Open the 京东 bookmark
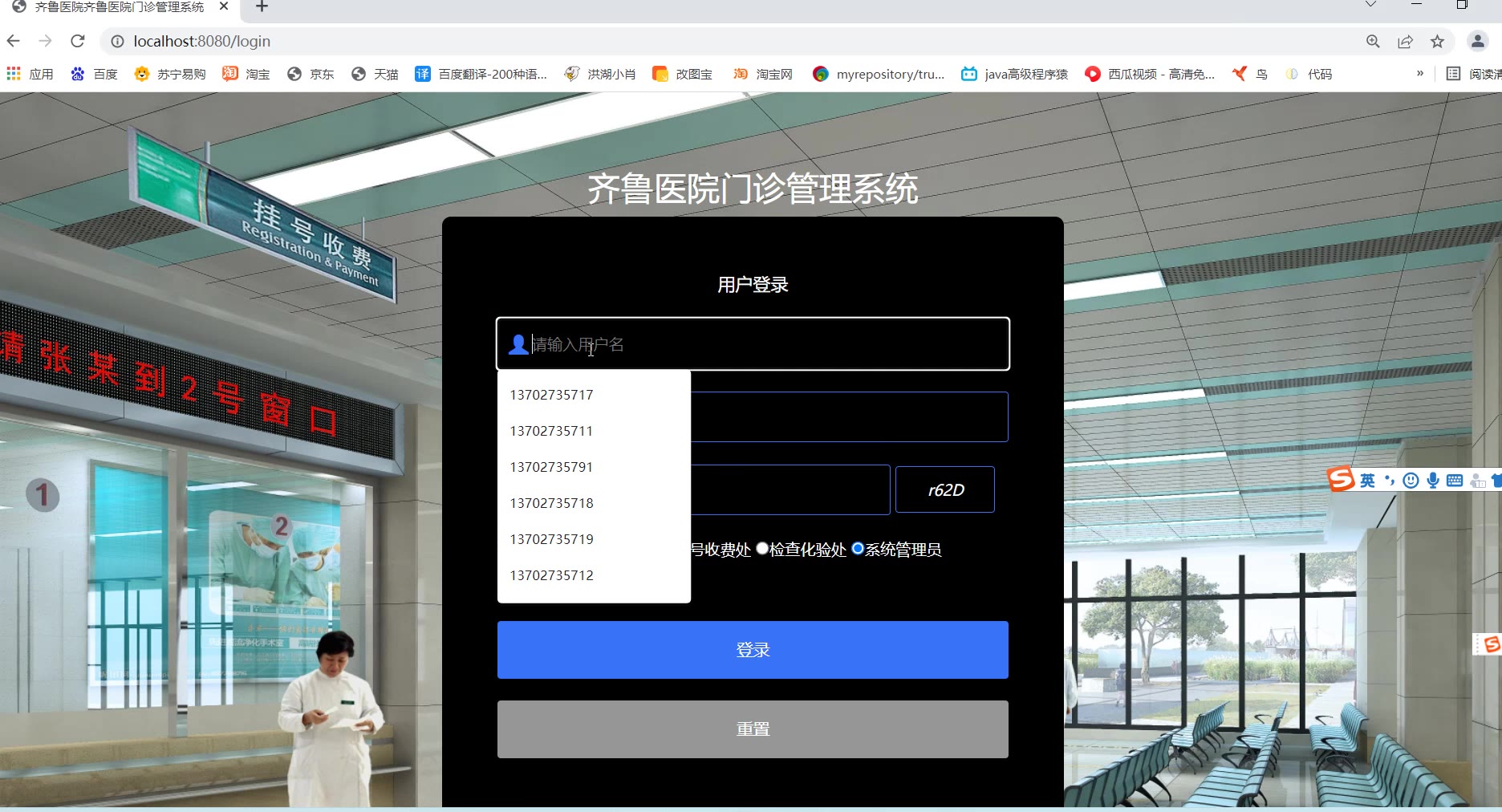 [x=311, y=74]
